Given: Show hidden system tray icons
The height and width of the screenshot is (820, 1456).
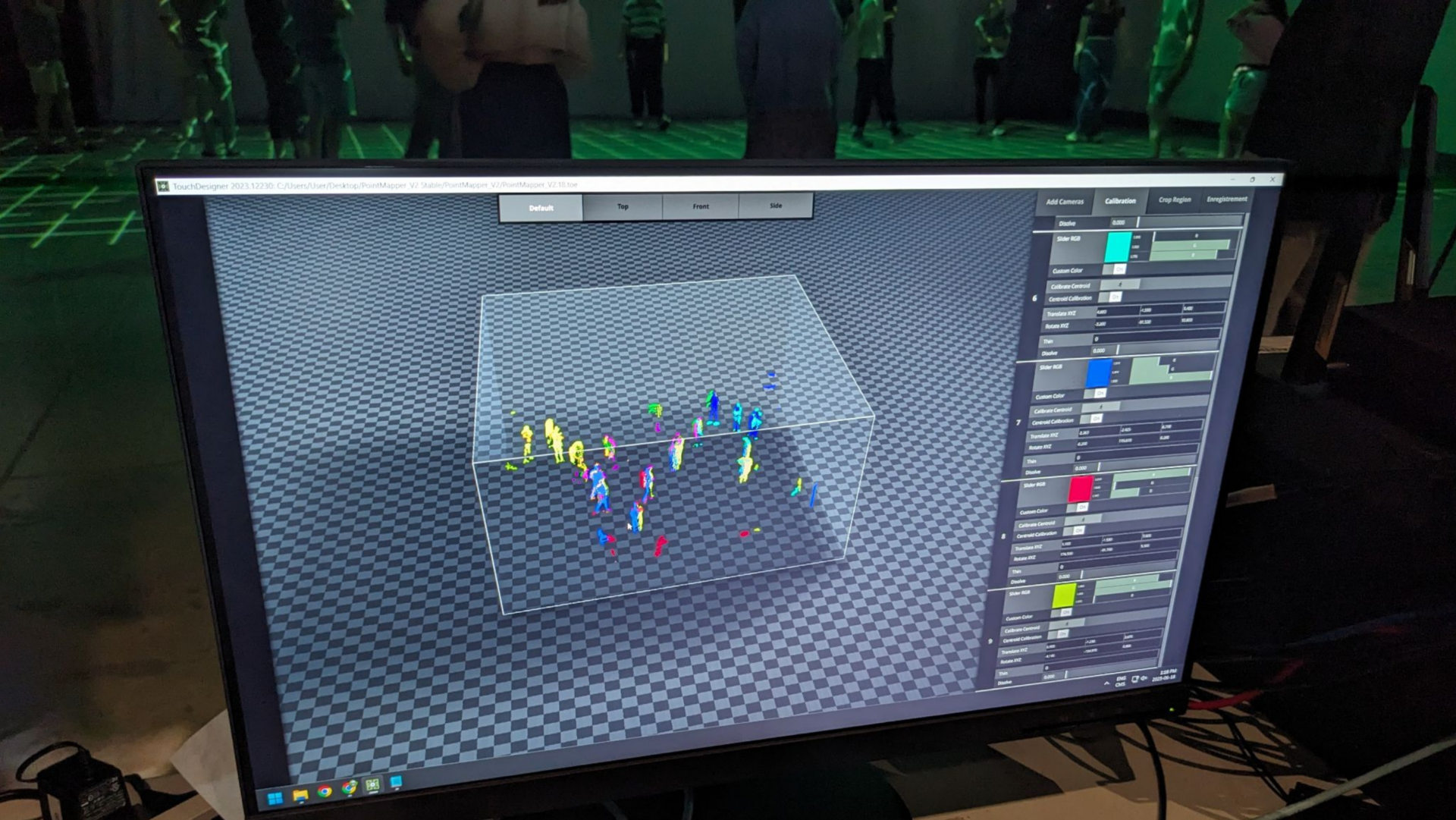Looking at the screenshot, I should click(1106, 683).
